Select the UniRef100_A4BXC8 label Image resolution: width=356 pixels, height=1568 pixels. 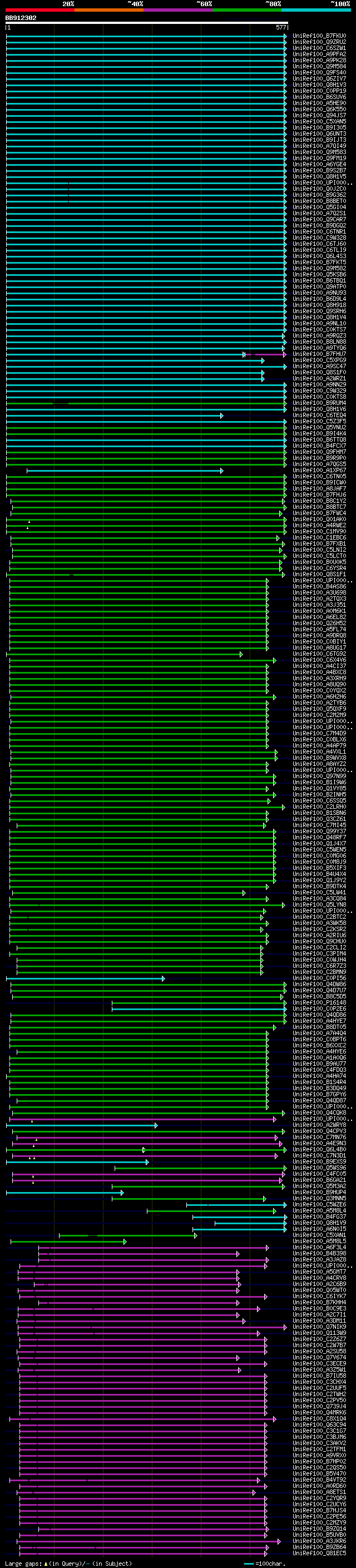[x=319, y=672]
